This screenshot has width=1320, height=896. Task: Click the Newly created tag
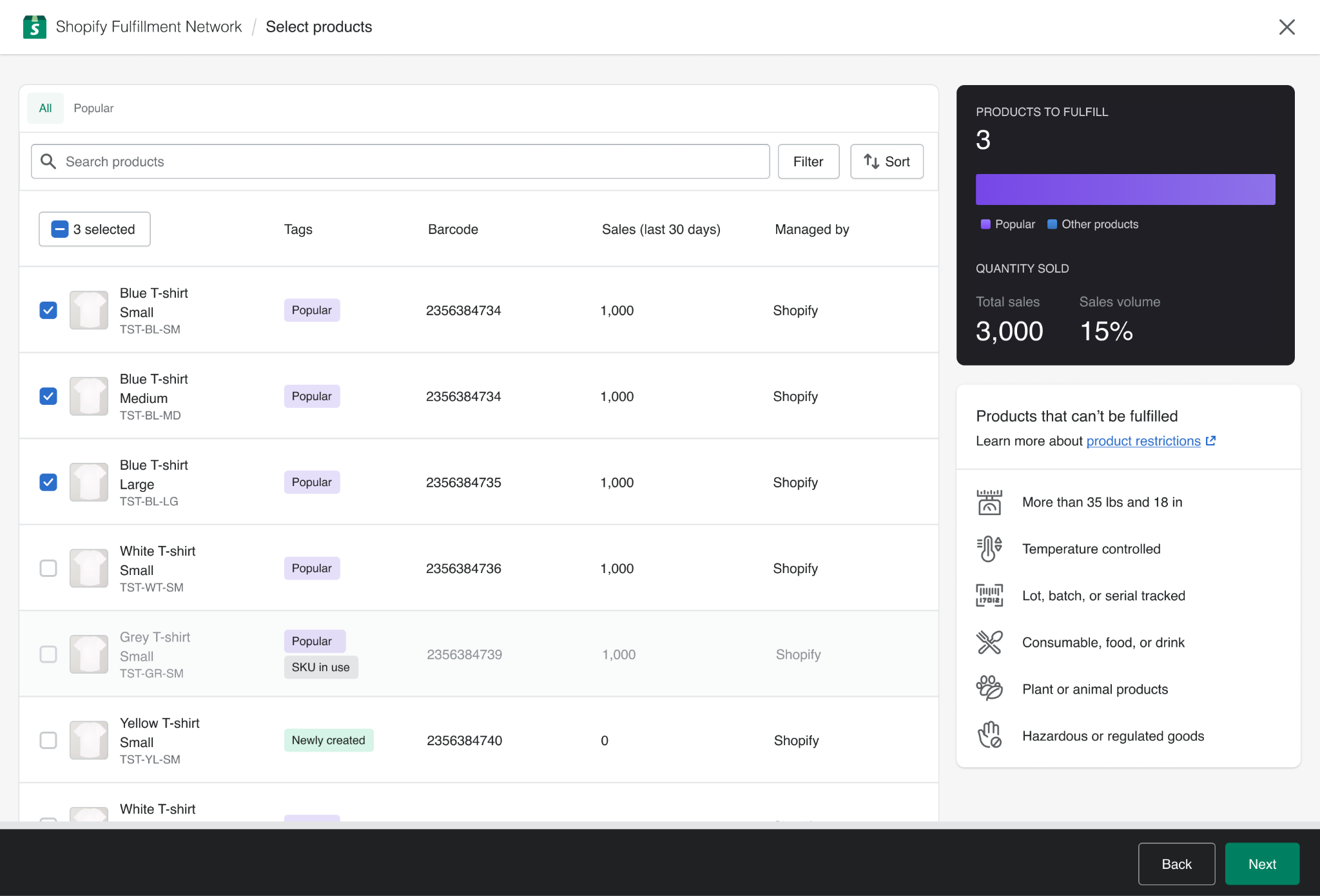click(329, 740)
